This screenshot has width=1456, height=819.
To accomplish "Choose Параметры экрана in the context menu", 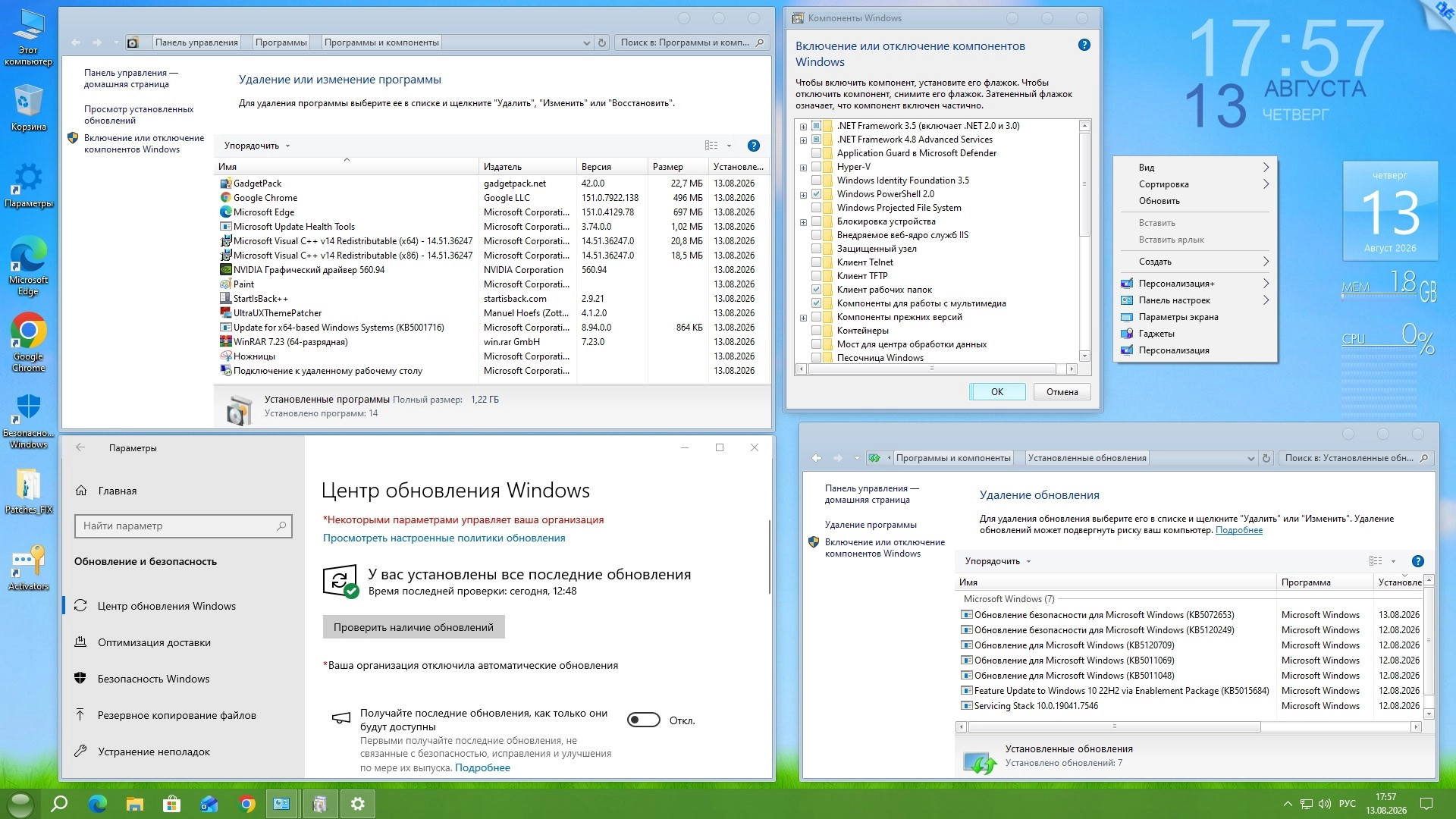I will (x=1195, y=317).
